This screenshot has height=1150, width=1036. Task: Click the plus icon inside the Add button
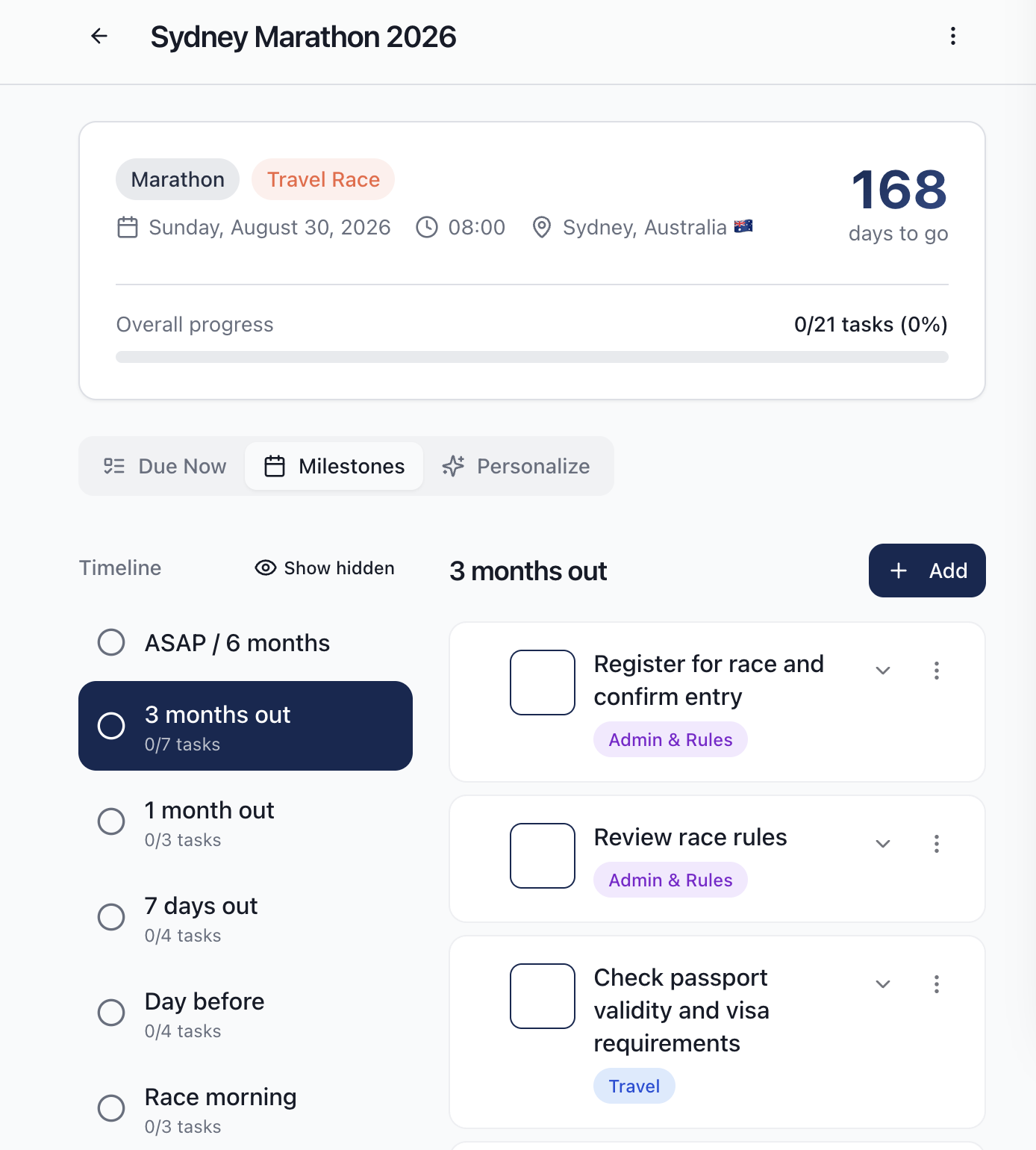[898, 570]
